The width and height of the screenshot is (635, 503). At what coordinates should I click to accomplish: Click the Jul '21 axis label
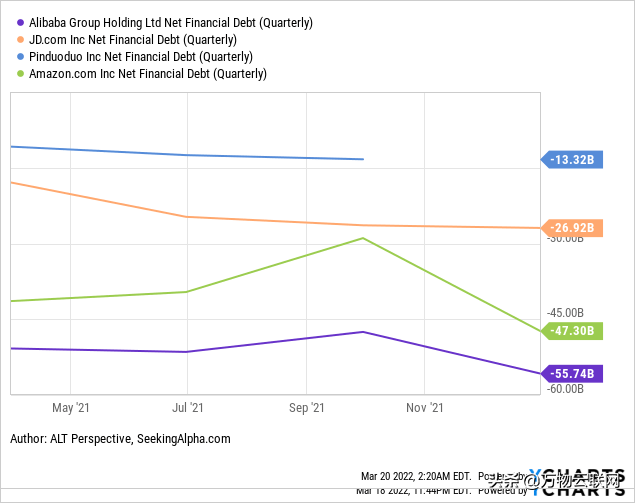(188, 407)
